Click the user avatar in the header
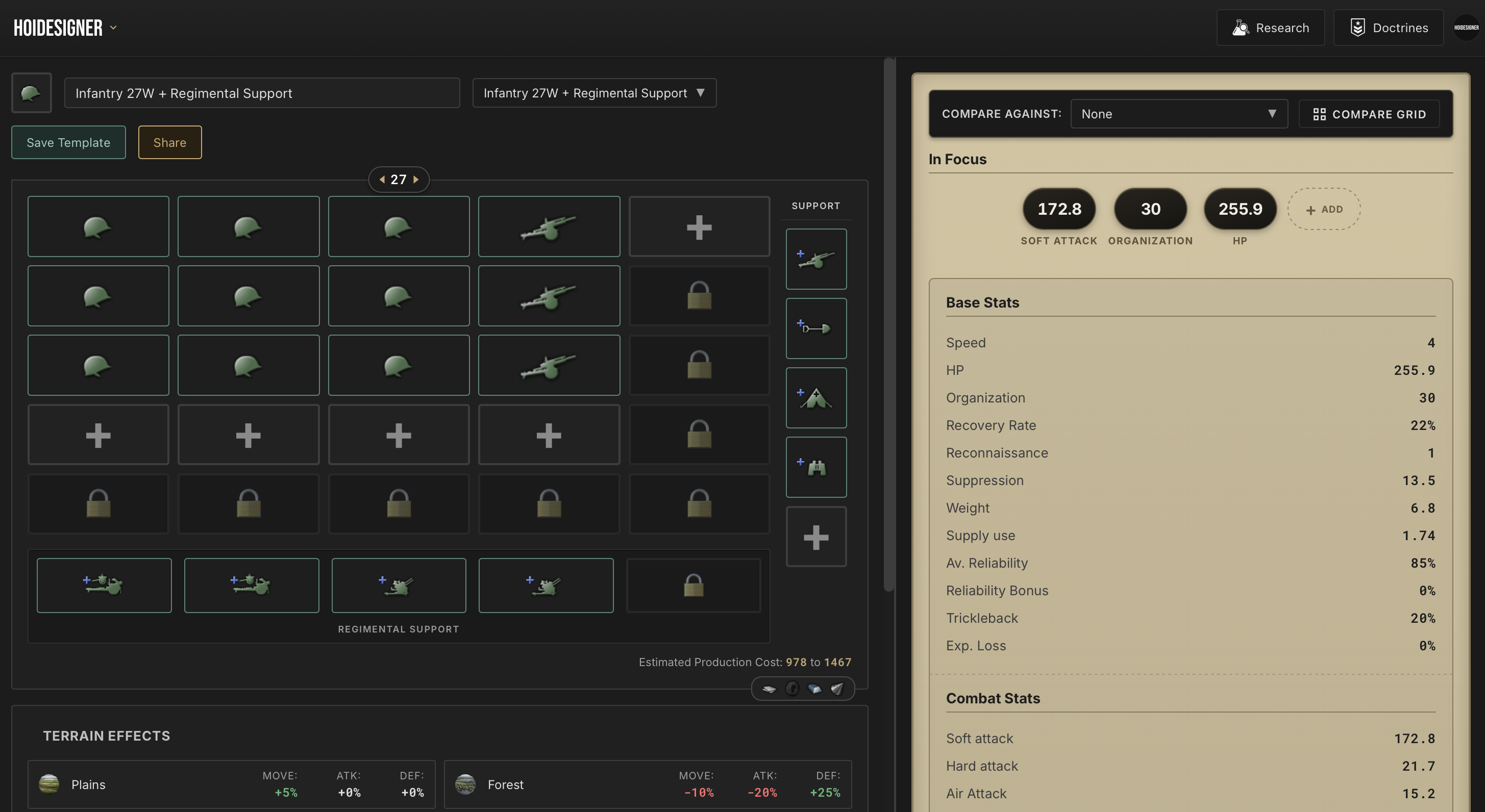The image size is (1485, 812). pyautogui.click(x=1466, y=28)
